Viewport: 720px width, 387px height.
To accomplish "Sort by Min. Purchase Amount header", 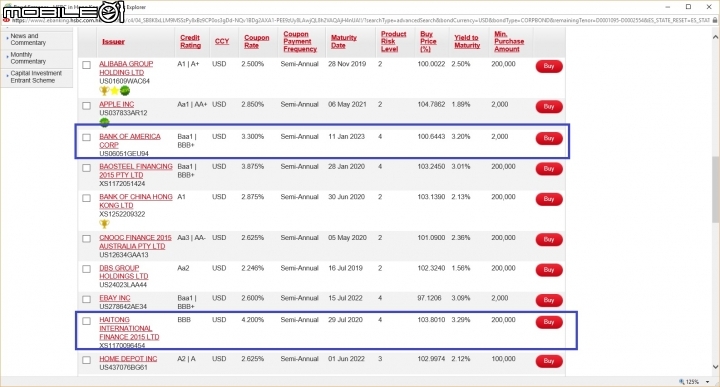I will [509, 41].
